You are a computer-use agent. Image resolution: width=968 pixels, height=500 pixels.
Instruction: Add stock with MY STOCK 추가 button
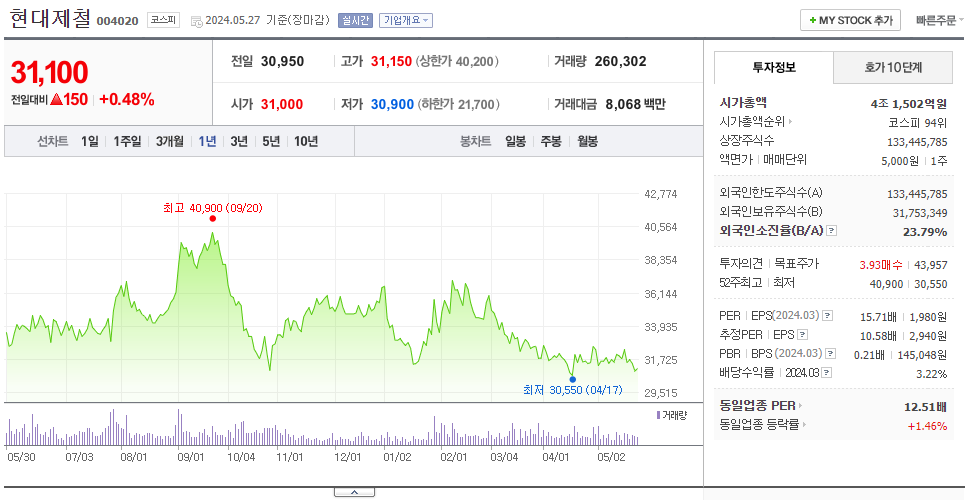click(851, 20)
